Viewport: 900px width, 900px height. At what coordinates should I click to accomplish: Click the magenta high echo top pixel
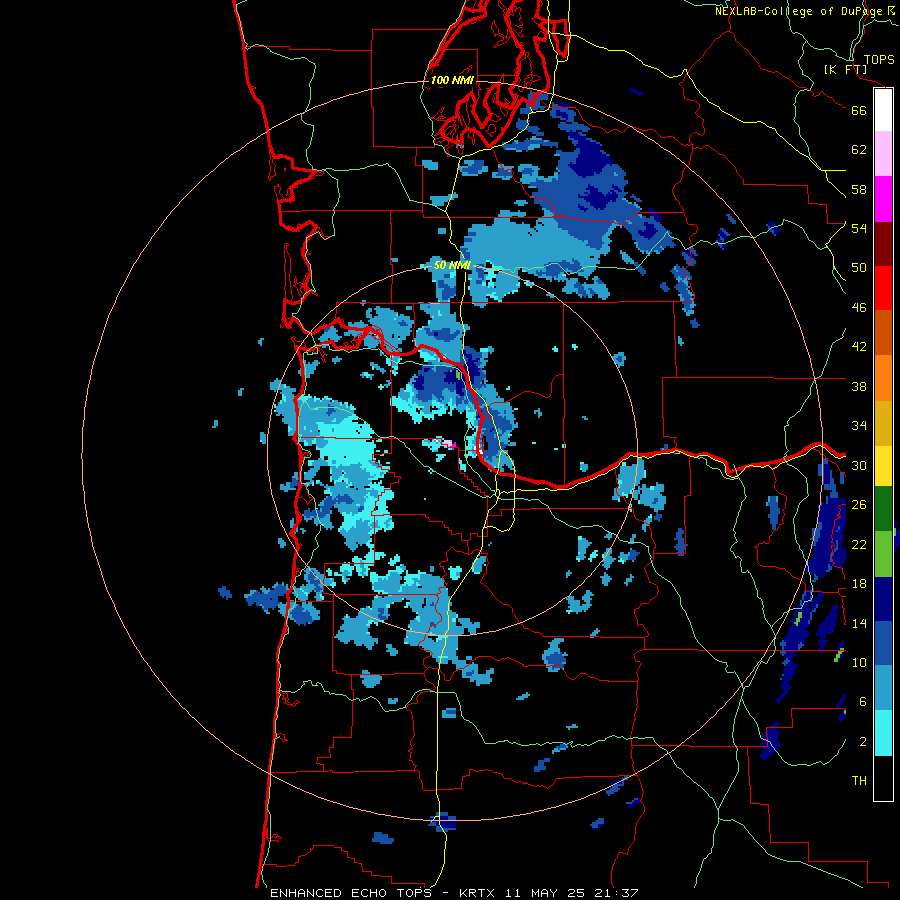[x=451, y=444]
